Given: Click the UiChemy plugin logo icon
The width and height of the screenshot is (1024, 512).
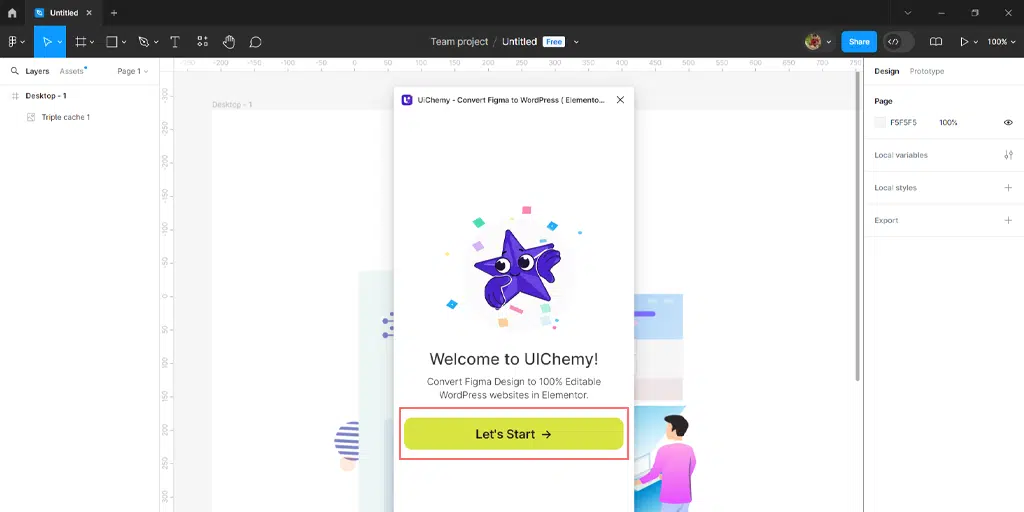Looking at the screenshot, I should coord(407,100).
